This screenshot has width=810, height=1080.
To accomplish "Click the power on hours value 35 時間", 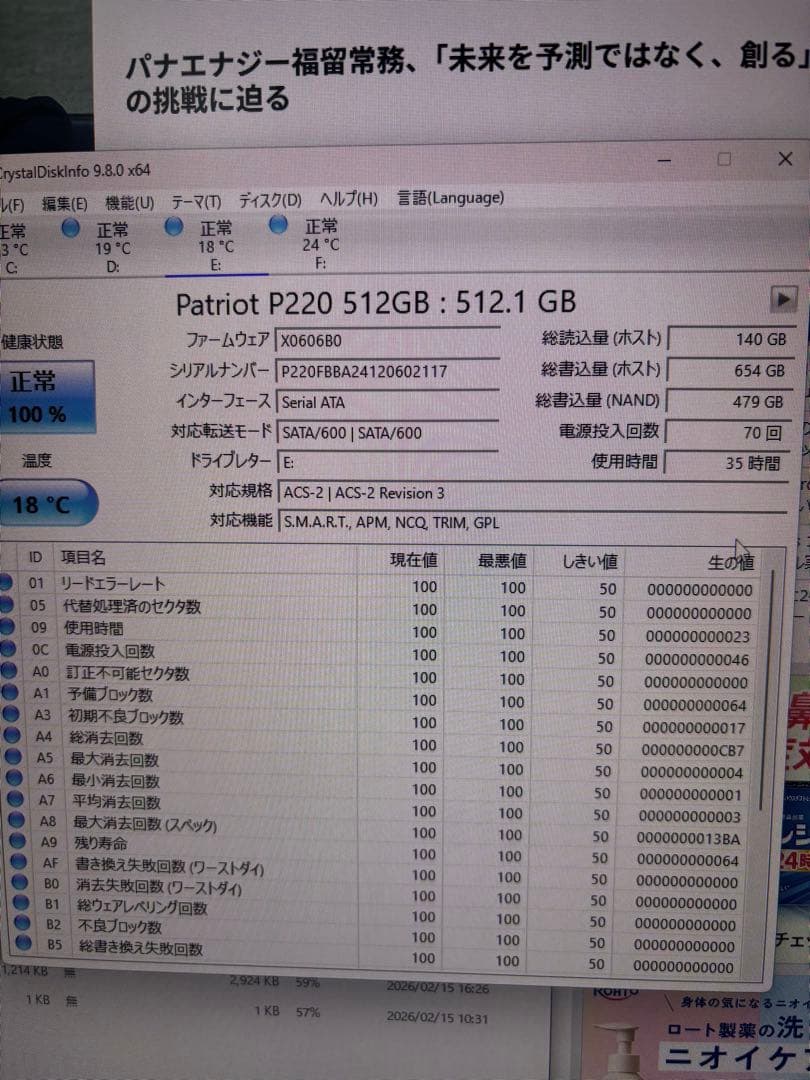I will [726, 463].
